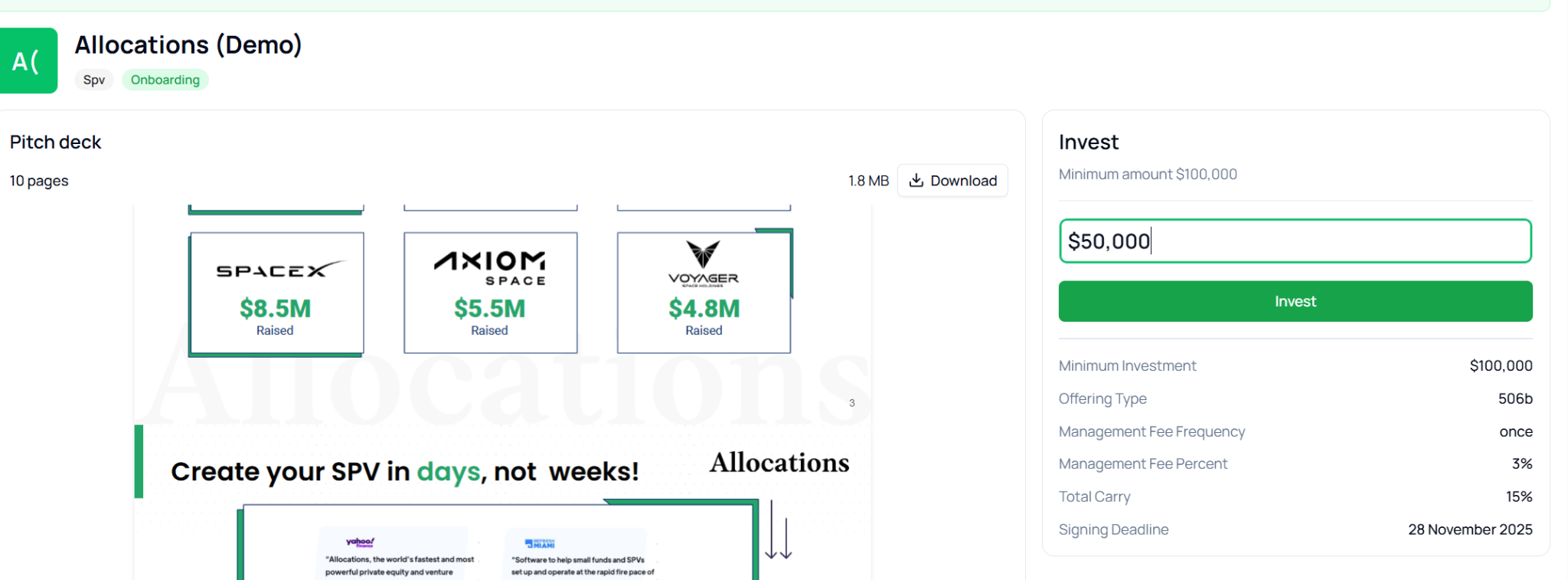Image resolution: width=1568 pixels, height=580 pixels.
Task: Click the Allocations wordmark in the slide
Action: [779, 463]
